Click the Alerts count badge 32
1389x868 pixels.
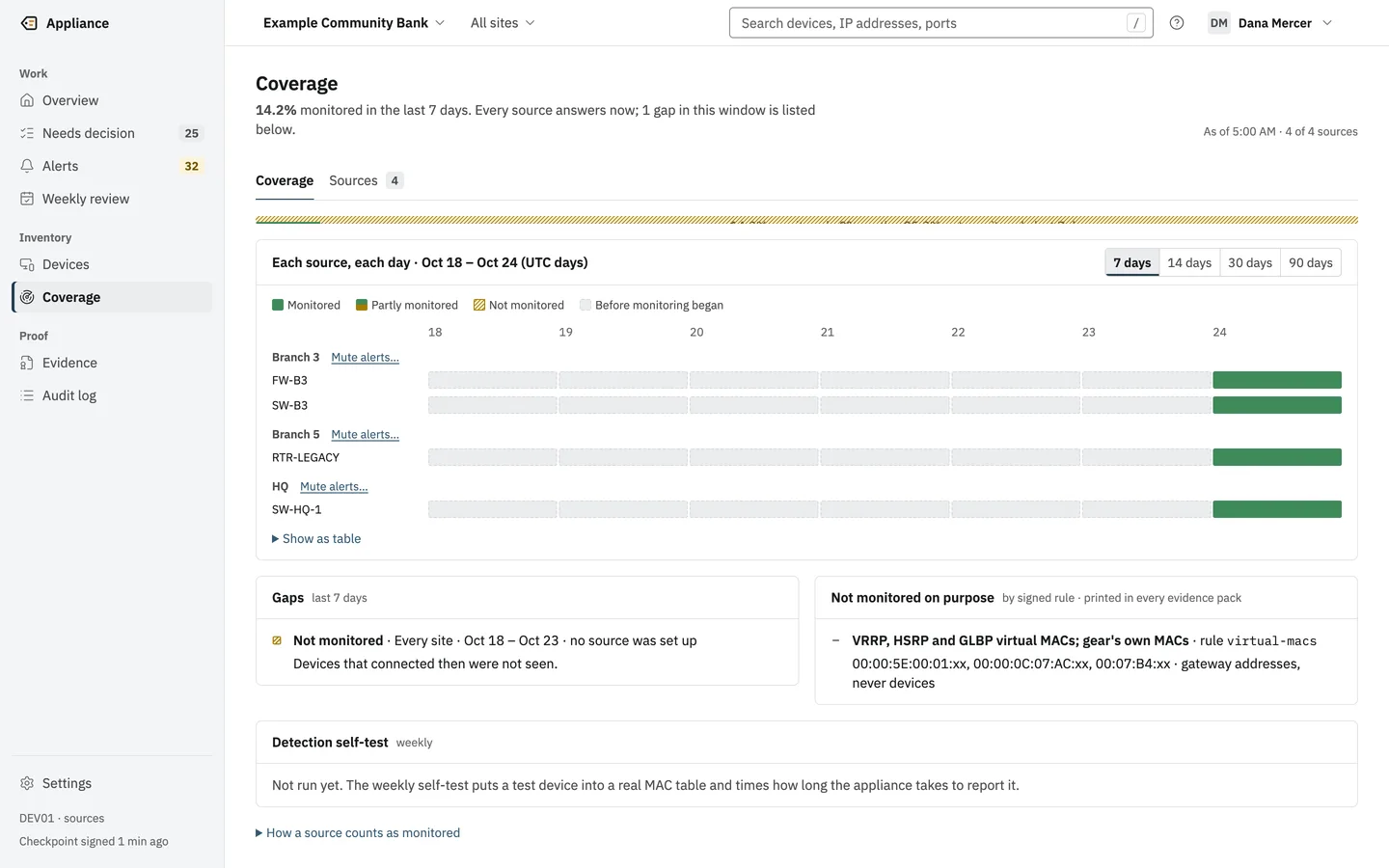pos(192,166)
